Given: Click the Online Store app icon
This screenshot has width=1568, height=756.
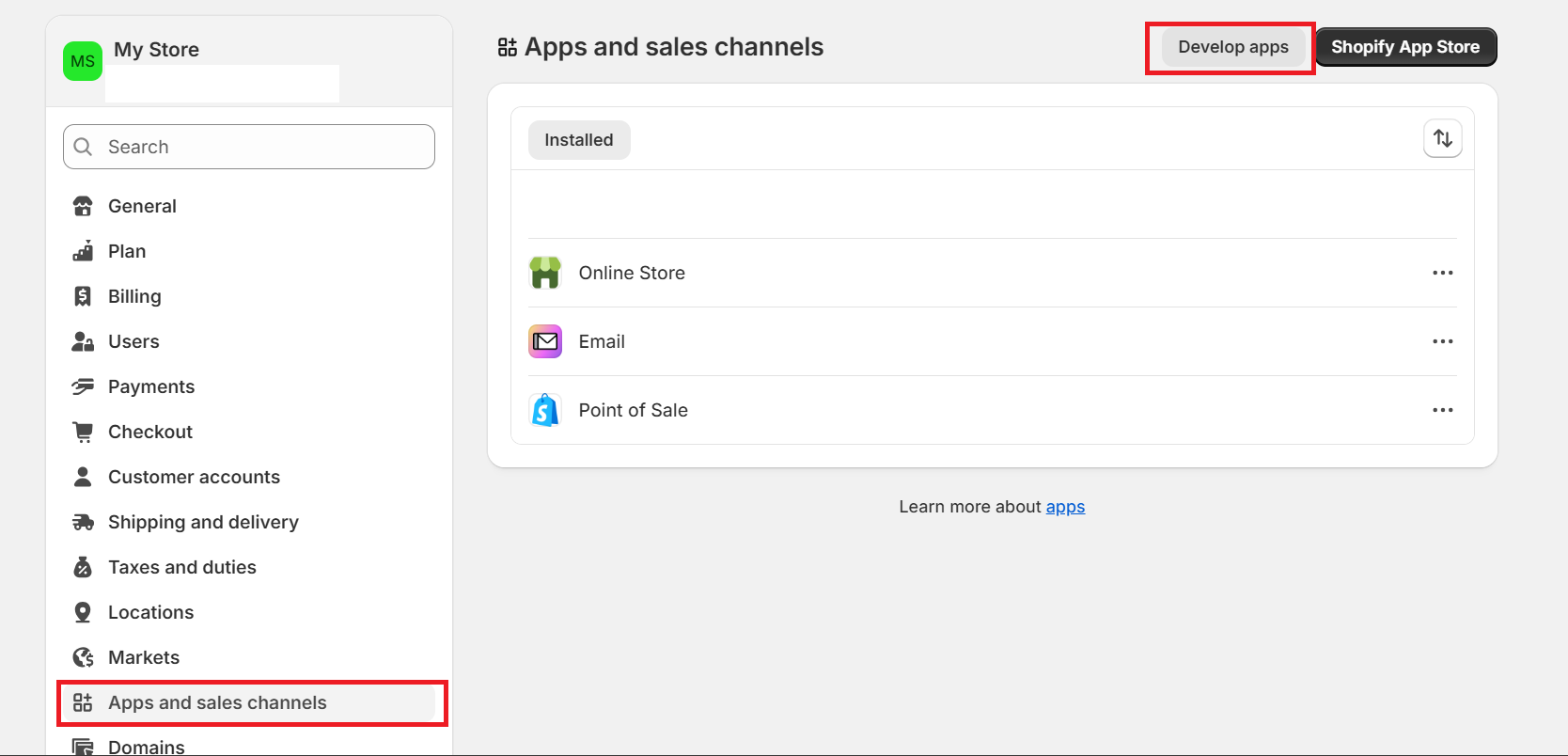Looking at the screenshot, I should [545, 273].
